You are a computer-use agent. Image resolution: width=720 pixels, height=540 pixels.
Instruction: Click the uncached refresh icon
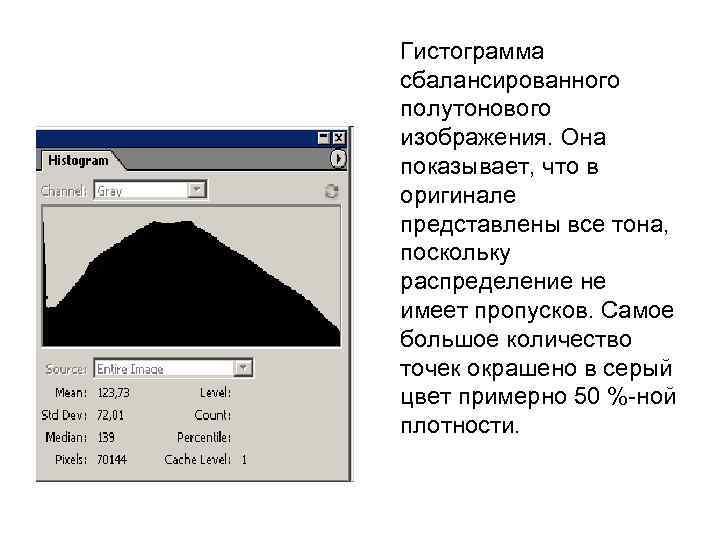(331, 191)
